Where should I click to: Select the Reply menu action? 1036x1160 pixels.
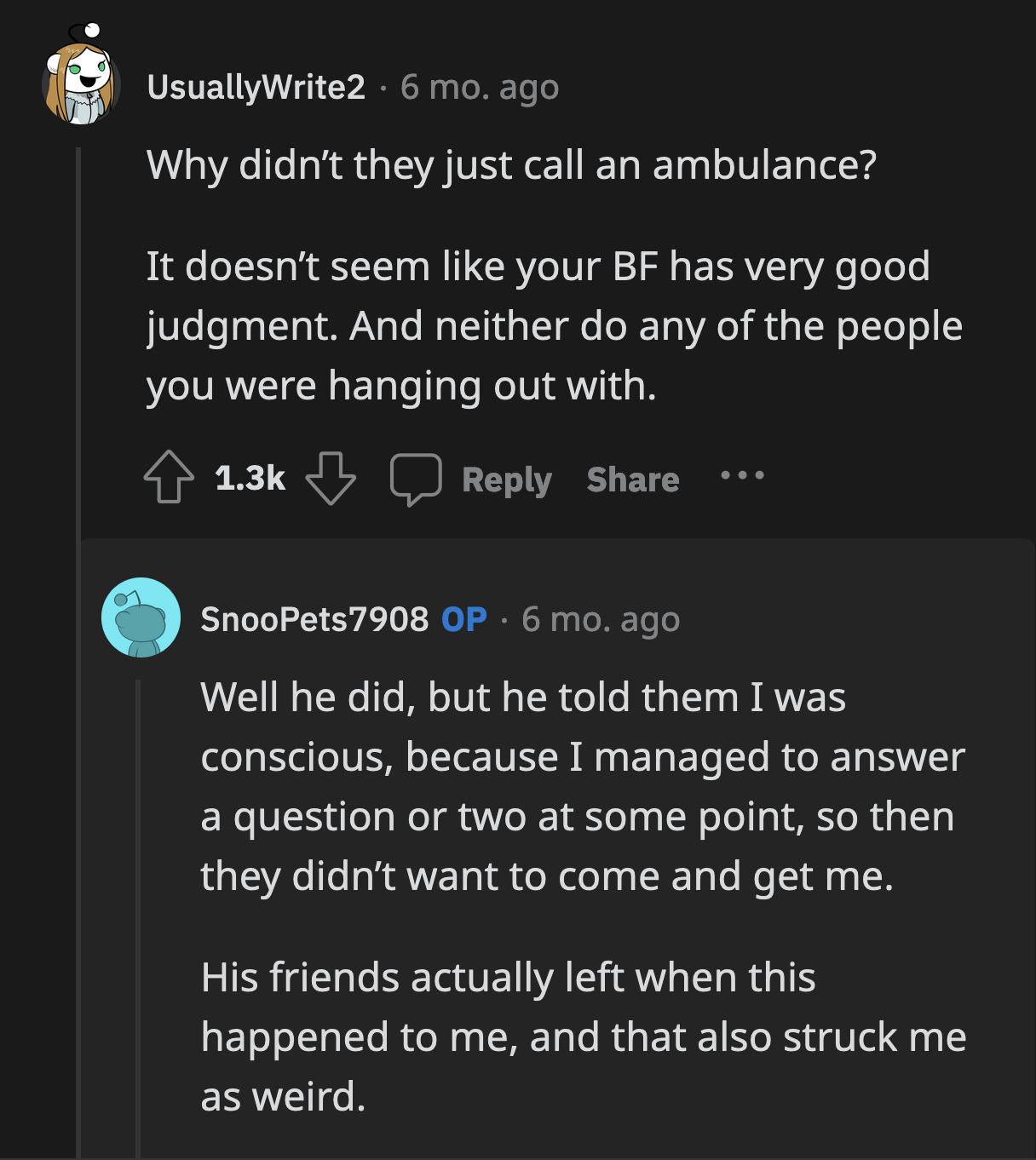click(x=506, y=479)
